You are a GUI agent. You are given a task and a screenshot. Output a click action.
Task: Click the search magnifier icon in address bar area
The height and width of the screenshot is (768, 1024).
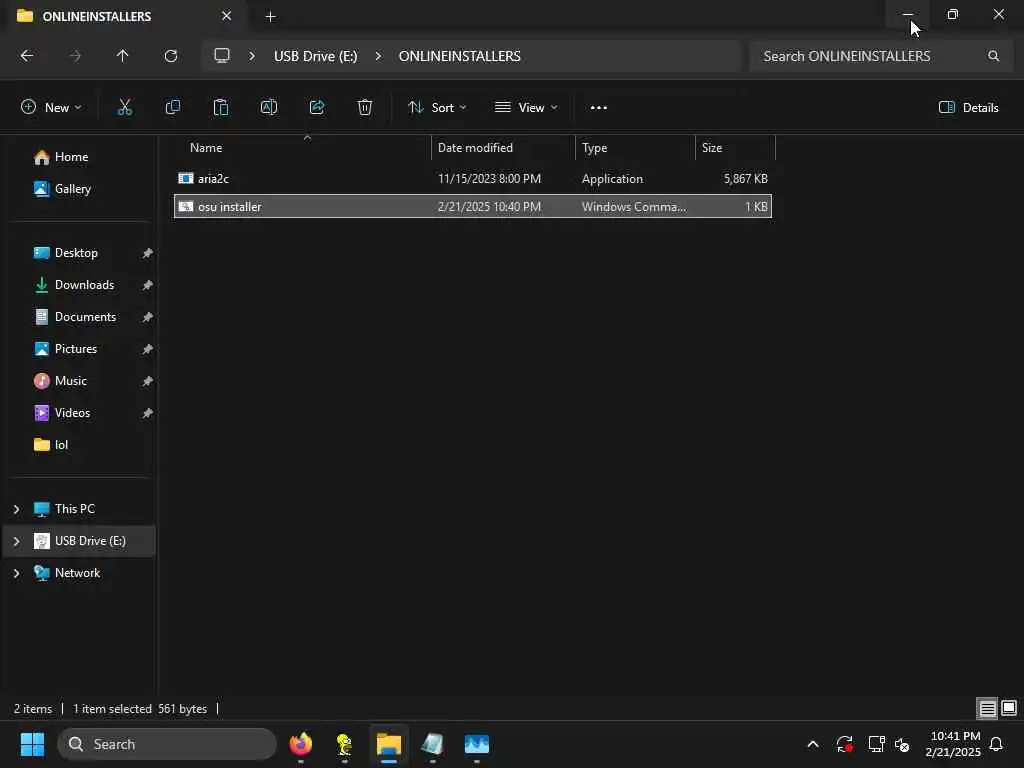point(993,56)
